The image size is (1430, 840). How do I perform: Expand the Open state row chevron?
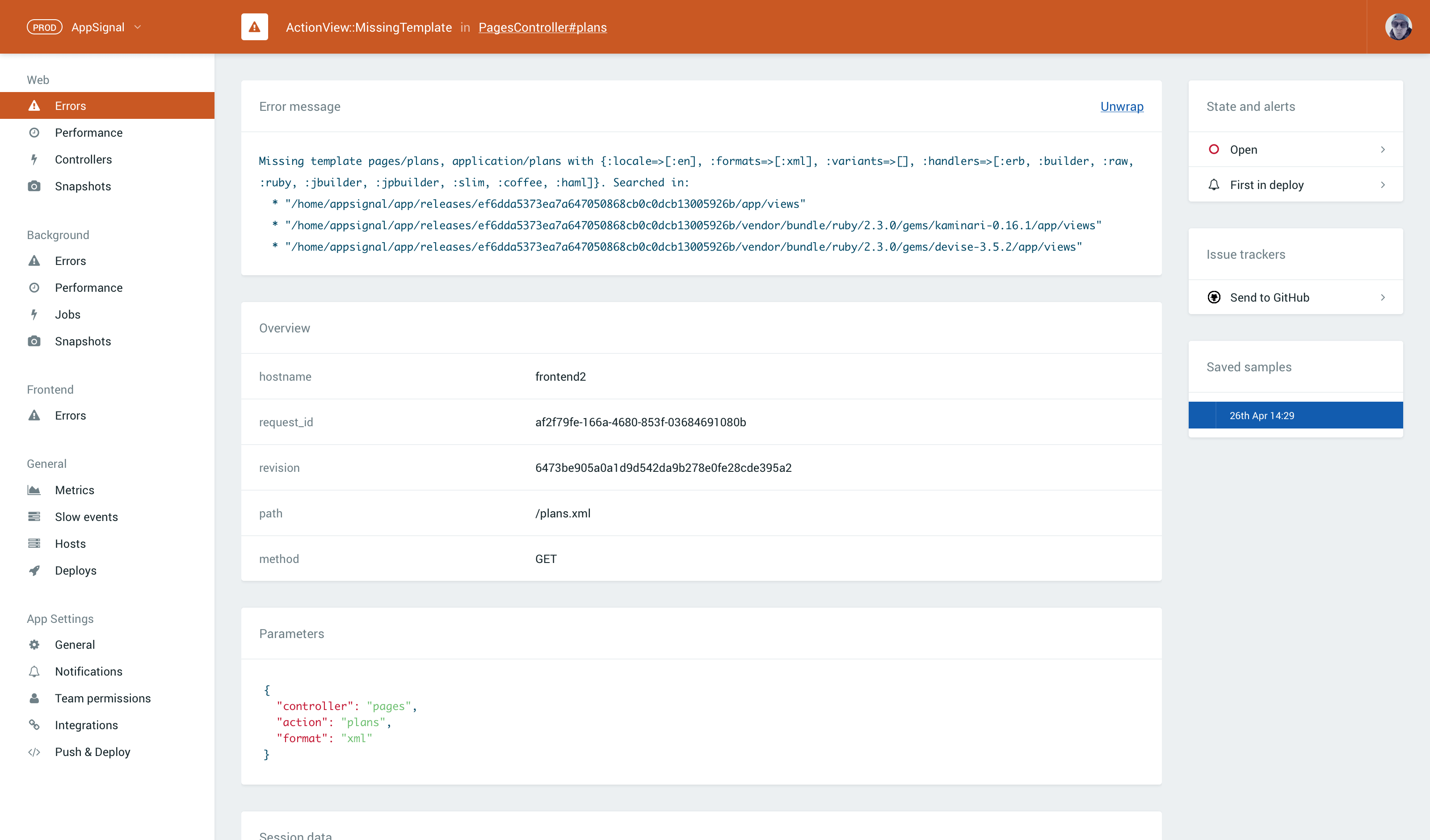[x=1383, y=149]
